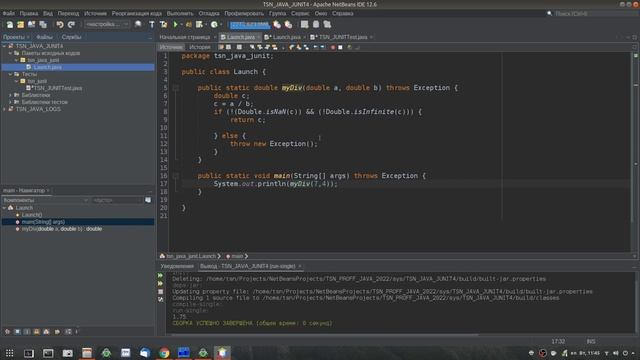Expand the Библиотеки тестов node
This screenshot has height=360, width=640.
pos(10,102)
